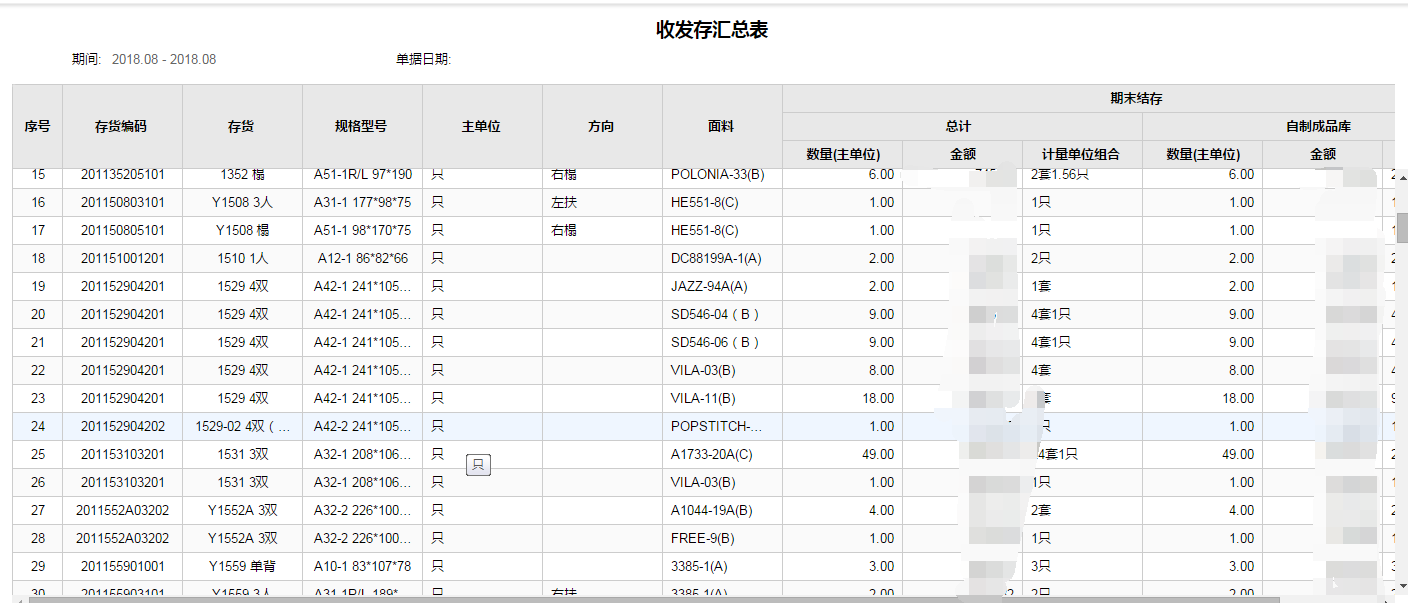The width and height of the screenshot is (1408, 603).
Task: Click the 左扶 direction cell
Action: coord(564,202)
